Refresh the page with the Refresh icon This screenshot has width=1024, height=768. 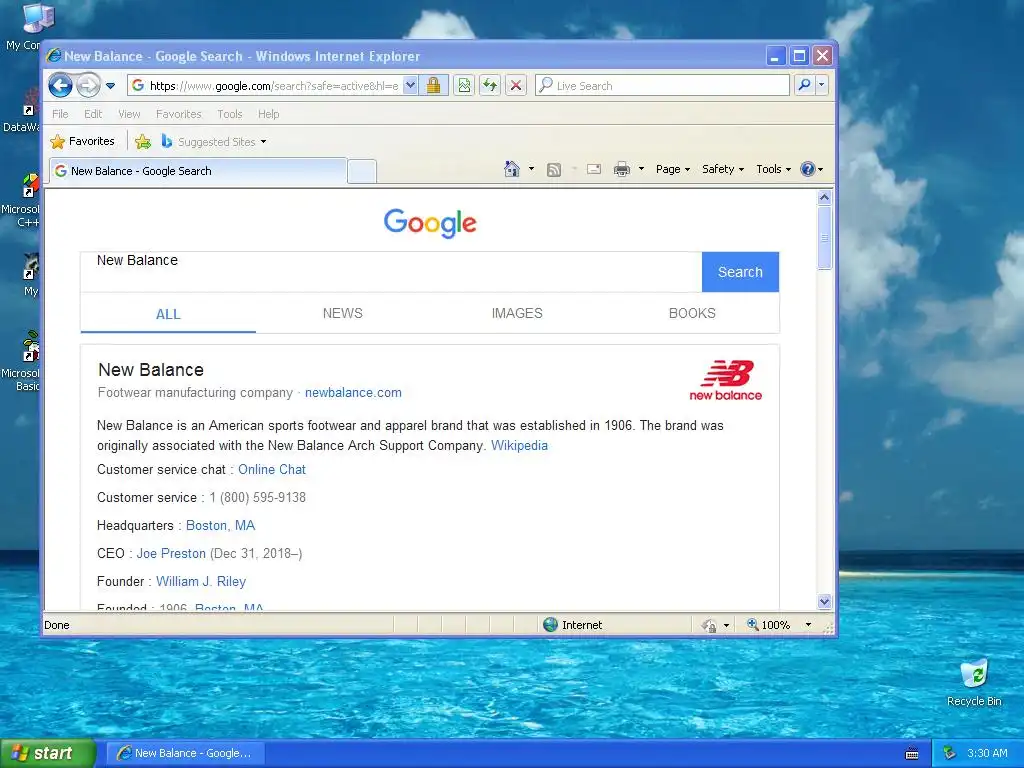490,86
